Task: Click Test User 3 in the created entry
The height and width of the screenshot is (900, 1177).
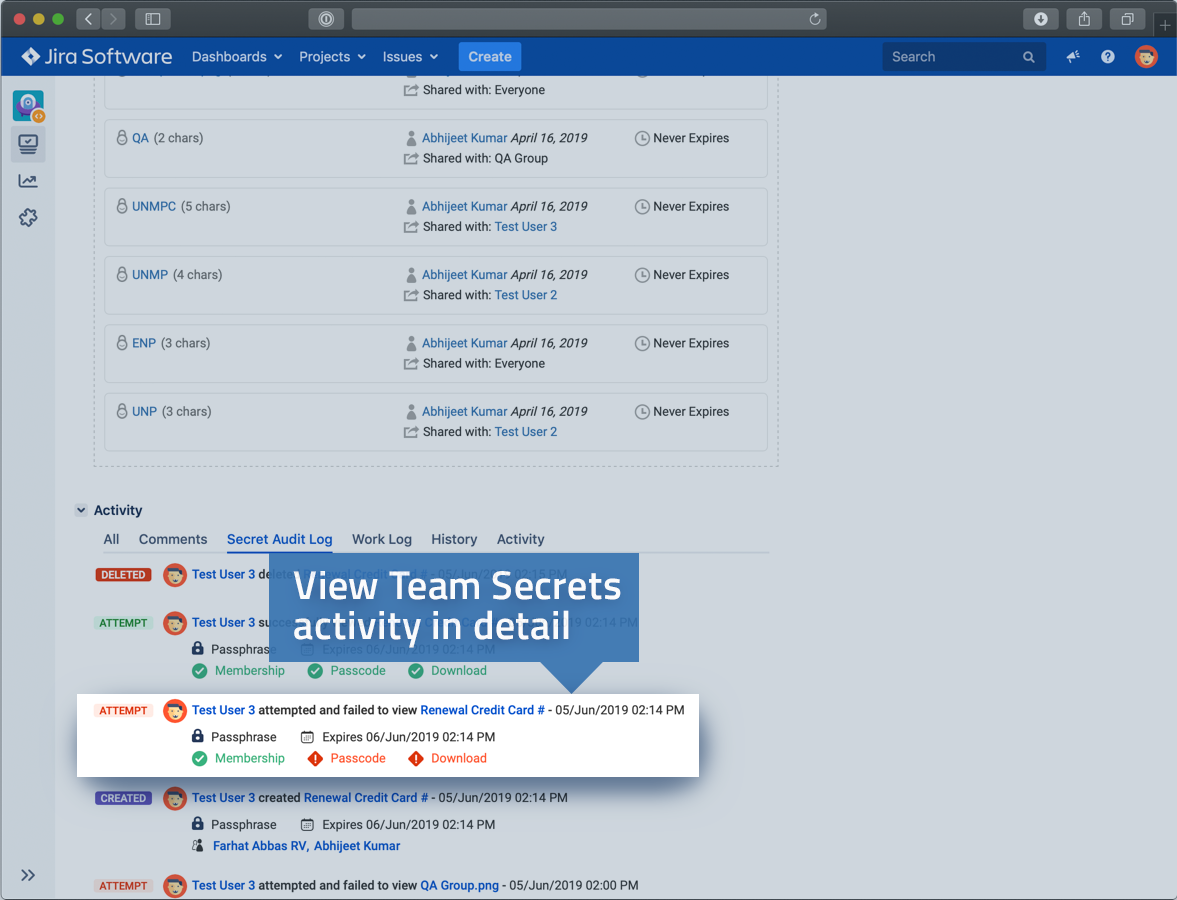Action: tap(223, 798)
